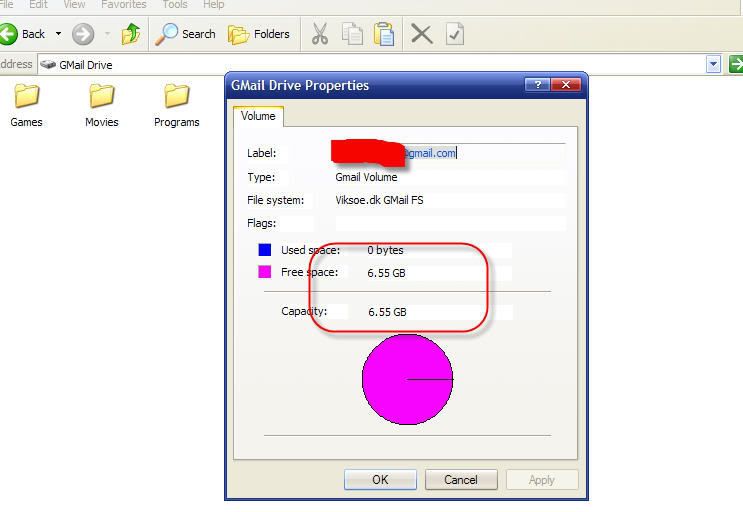This screenshot has width=743, height=512.
Task: Expand the address bar dropdown
Action: (x=713, y=64)
